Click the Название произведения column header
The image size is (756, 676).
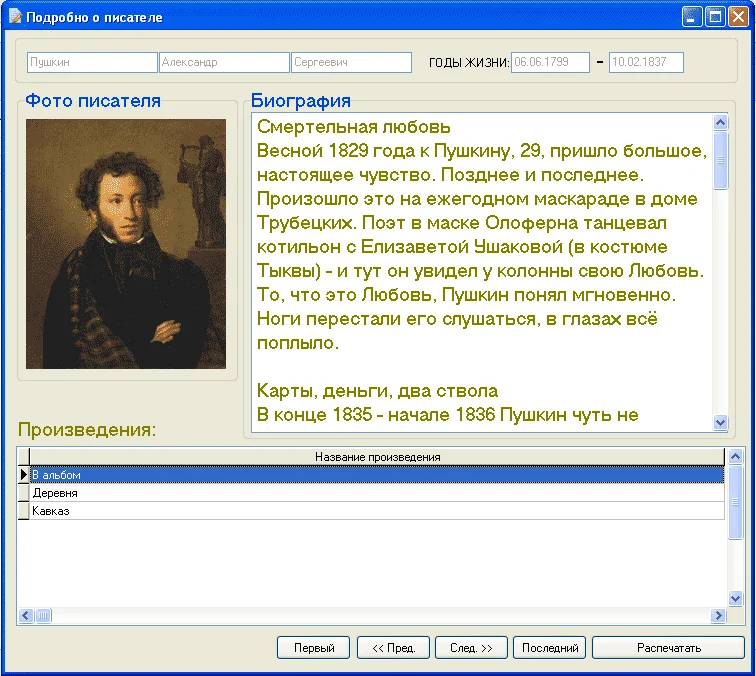coord(377,457)
